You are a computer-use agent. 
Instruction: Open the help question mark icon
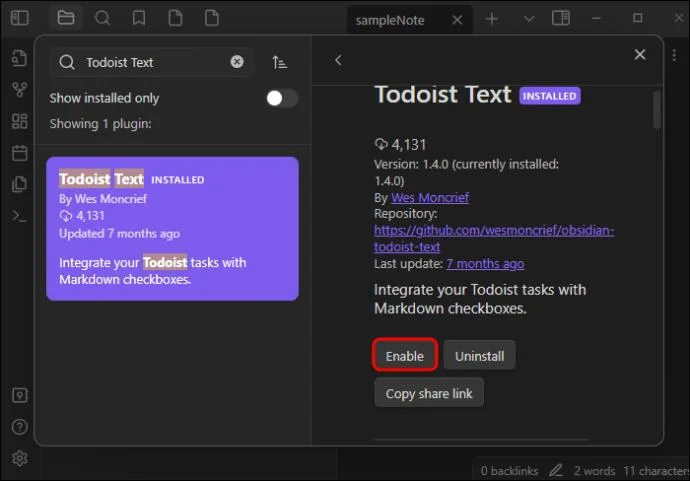tap(19, 427)
